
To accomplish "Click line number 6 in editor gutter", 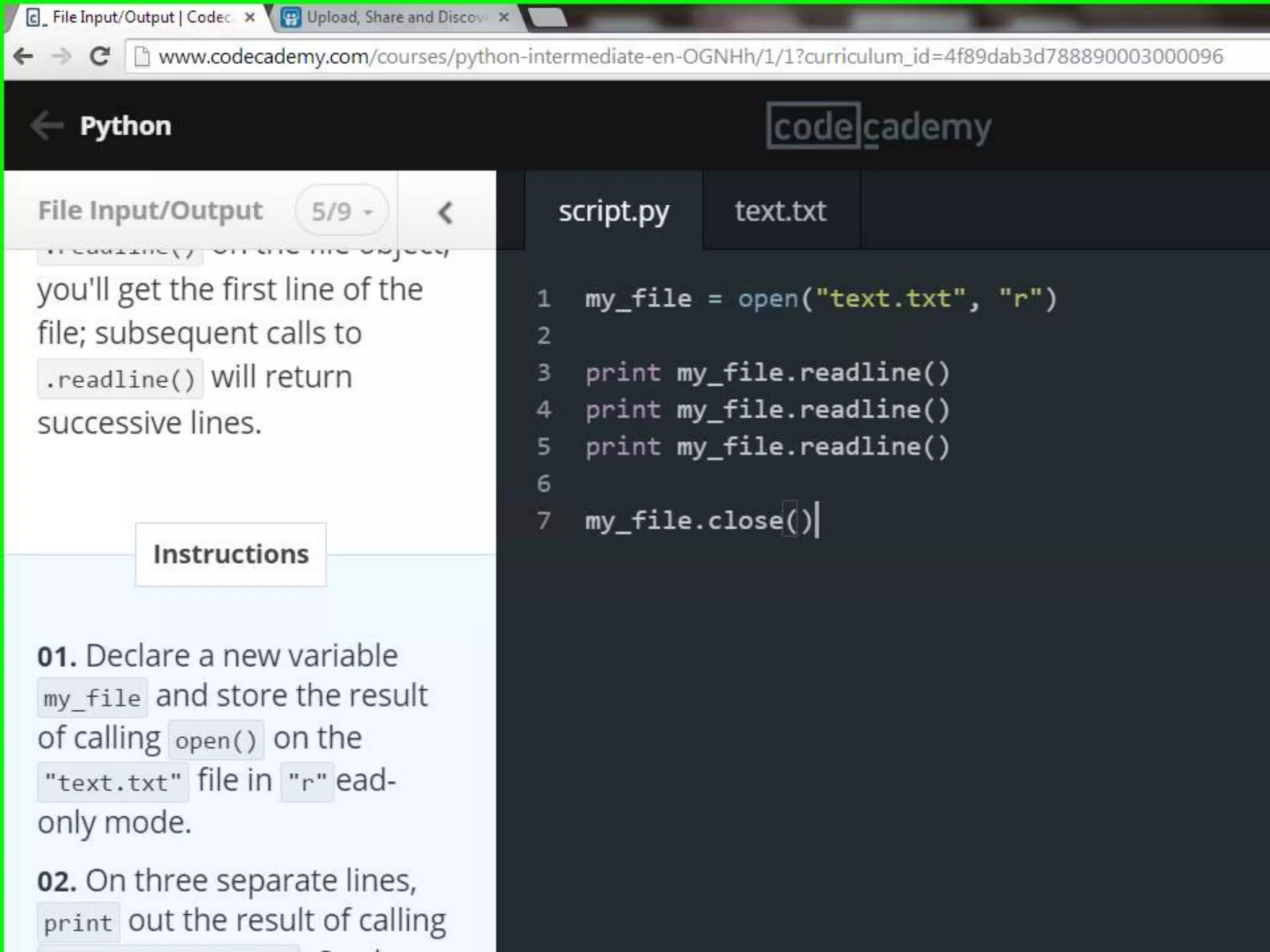I will (x=544, y=483).
